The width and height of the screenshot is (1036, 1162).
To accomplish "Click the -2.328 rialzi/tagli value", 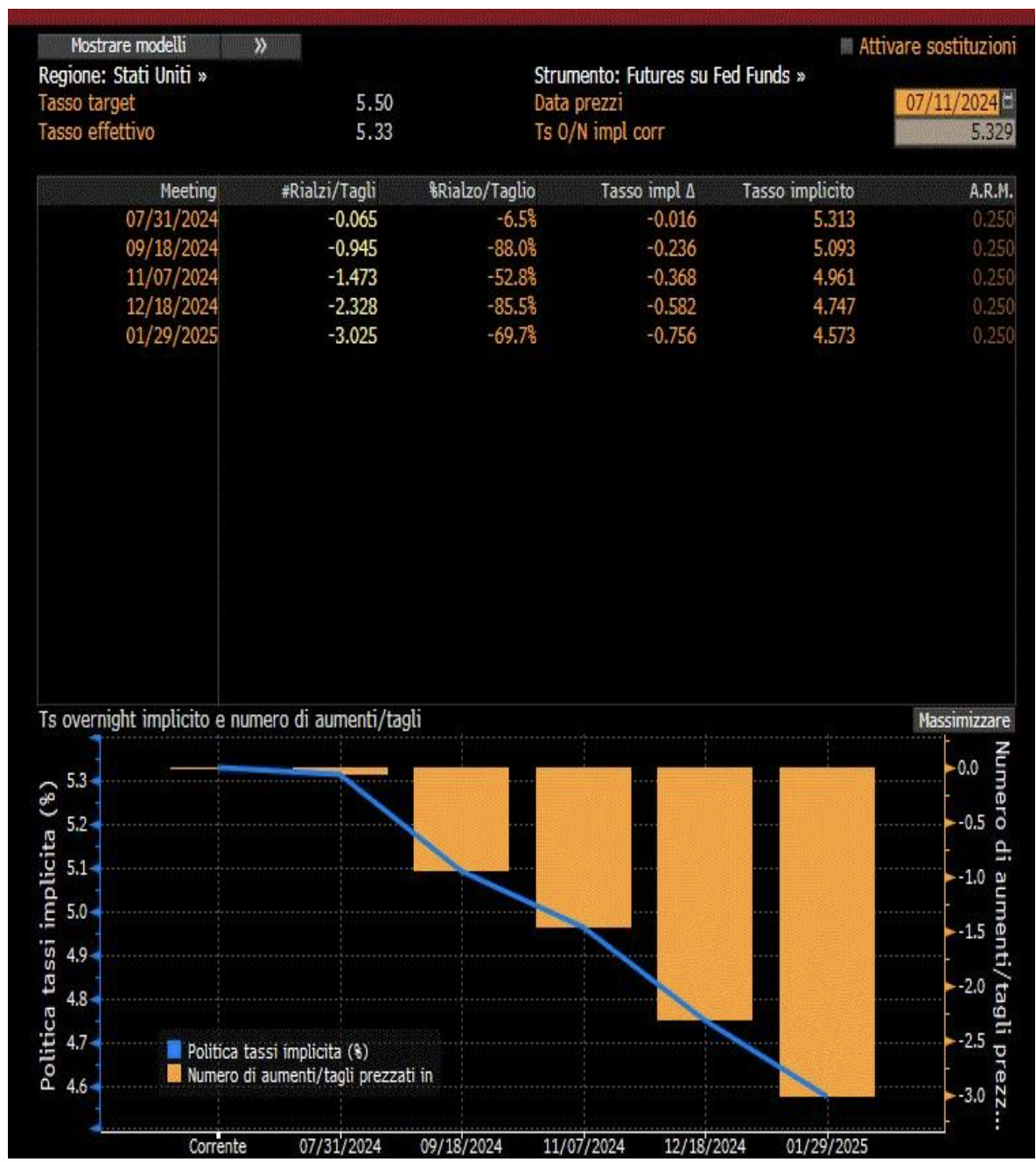I will click(x=353, y=306).
